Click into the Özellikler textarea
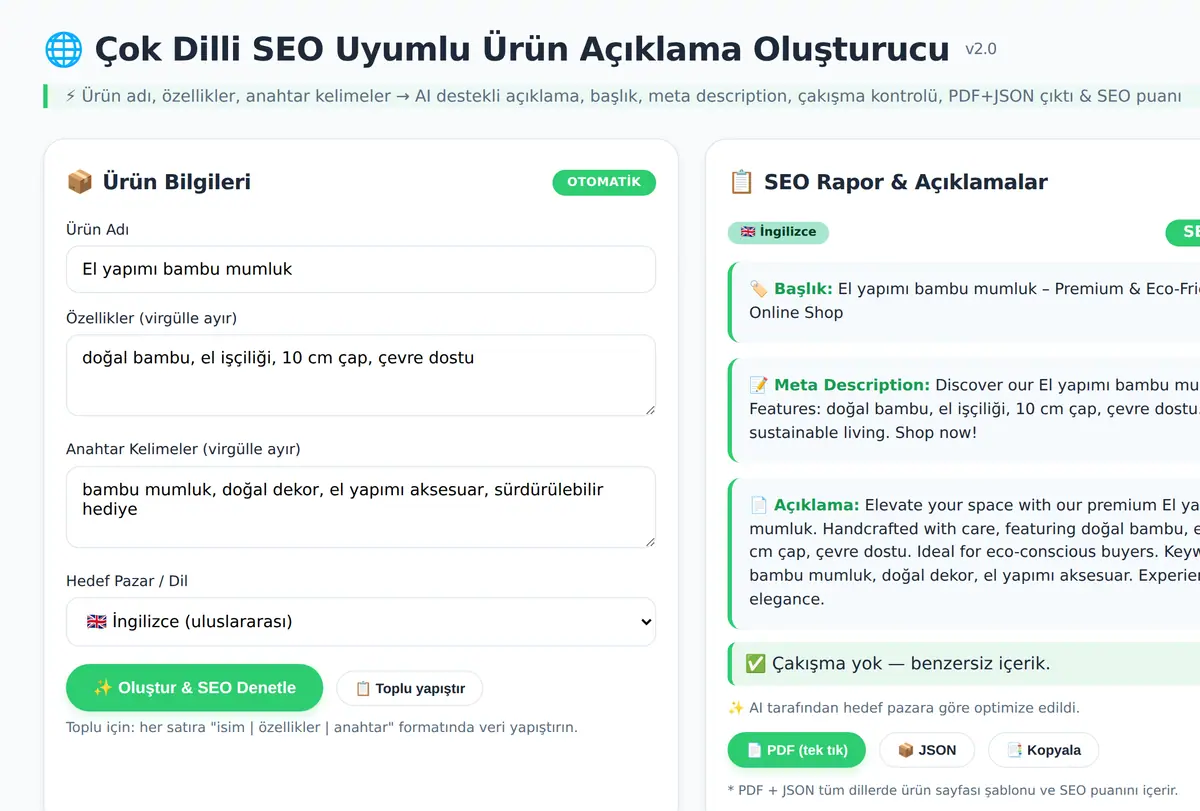This screenshot has width=1200, height=811. click(361, 375)
